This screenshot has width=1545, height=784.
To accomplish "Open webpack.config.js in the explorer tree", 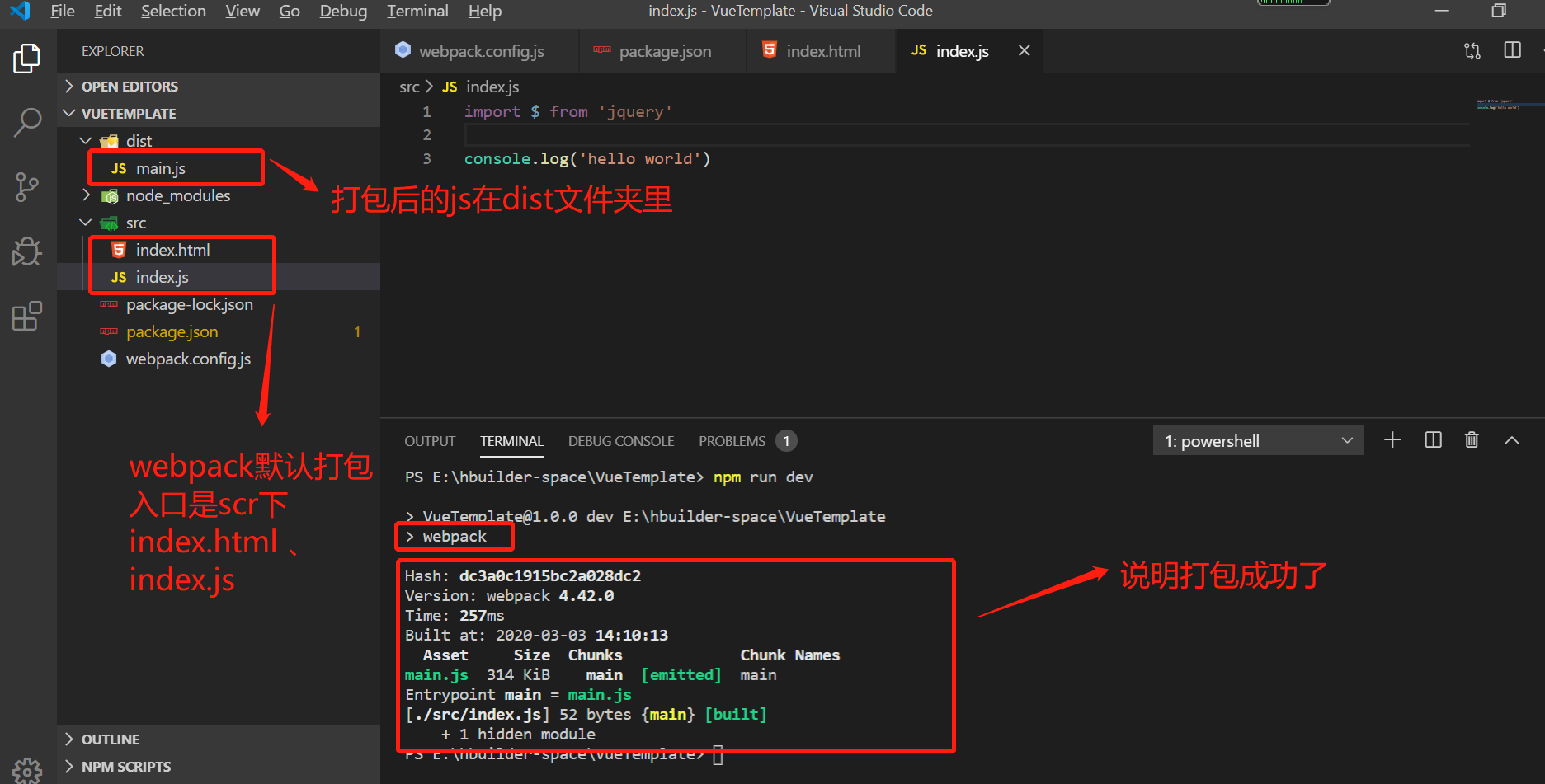I will tap(219, 359).
